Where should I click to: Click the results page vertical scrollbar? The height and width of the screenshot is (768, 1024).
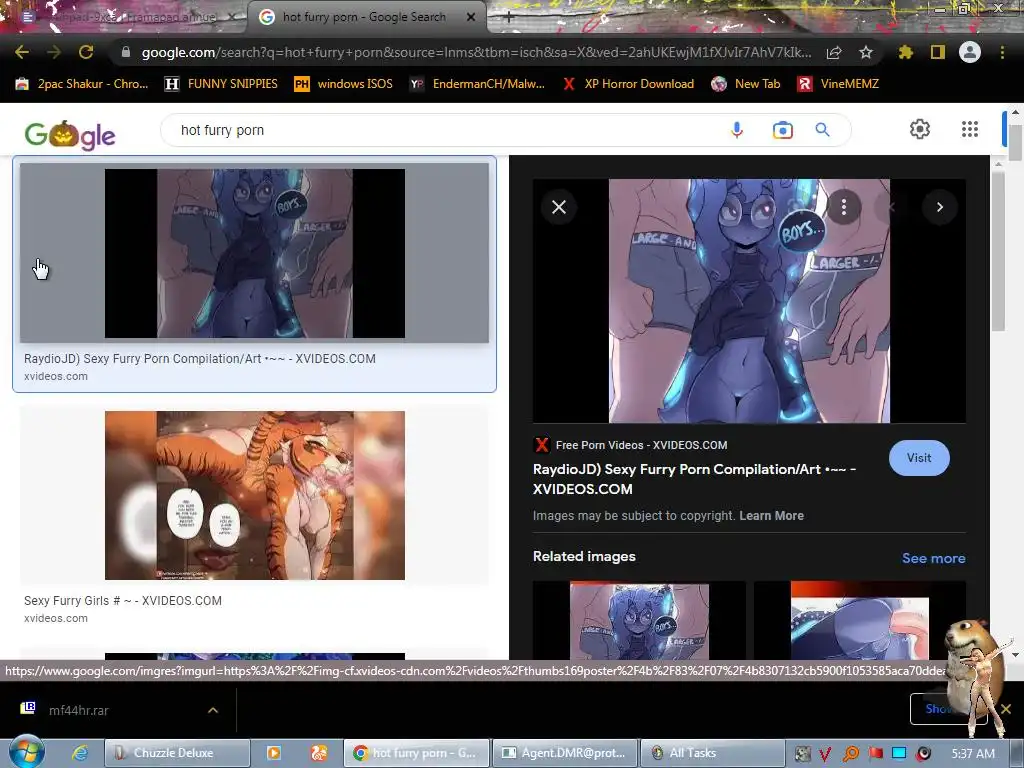pyautogui.click(x=1015, y=142)
